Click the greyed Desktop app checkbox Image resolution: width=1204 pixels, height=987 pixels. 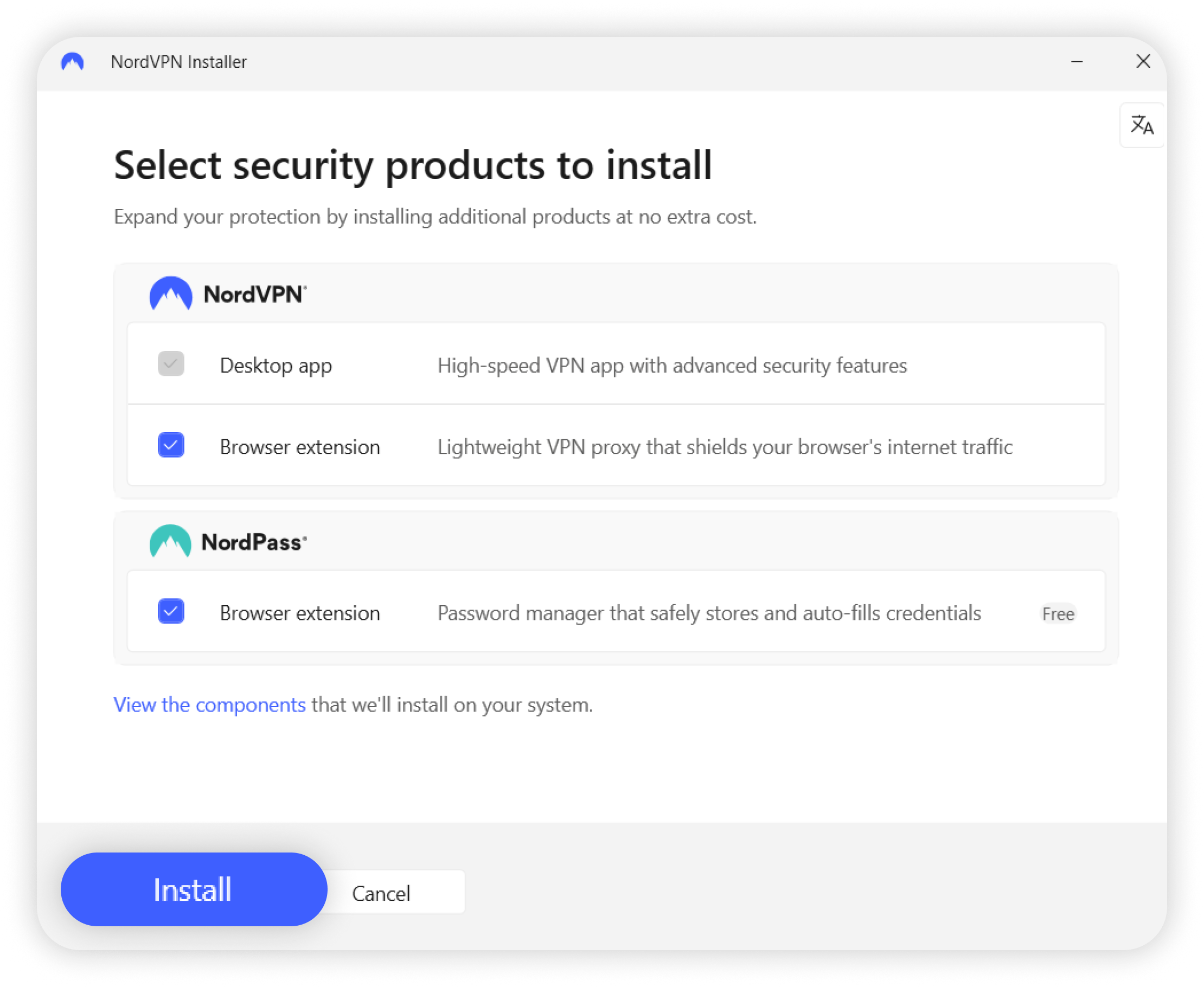pos(171,364)
